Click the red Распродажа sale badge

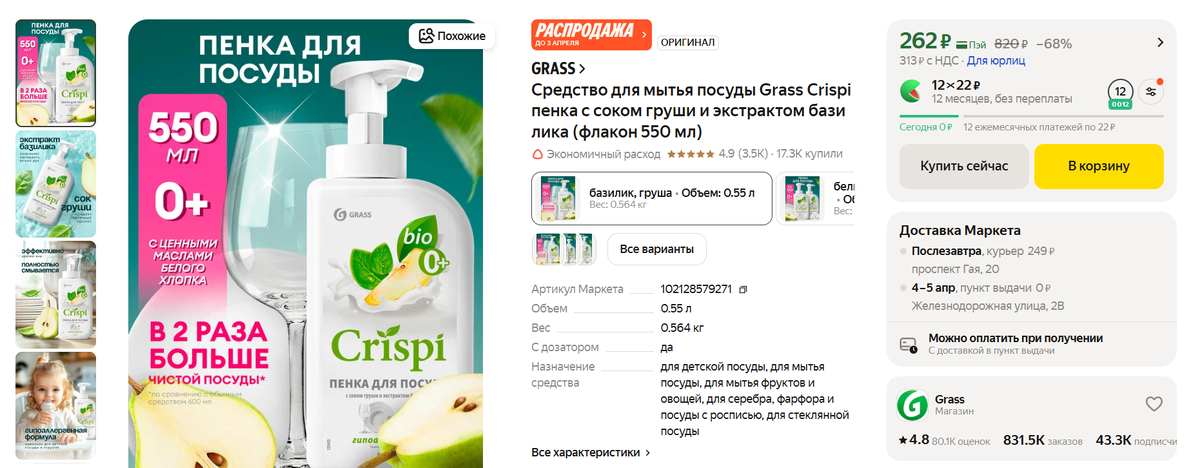click(591, 35)
